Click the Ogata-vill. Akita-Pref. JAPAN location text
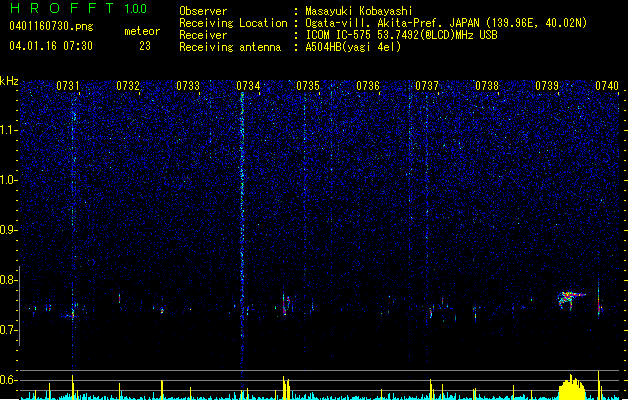The height and width of the screenshot is (400, 629). tap(446, 23)
